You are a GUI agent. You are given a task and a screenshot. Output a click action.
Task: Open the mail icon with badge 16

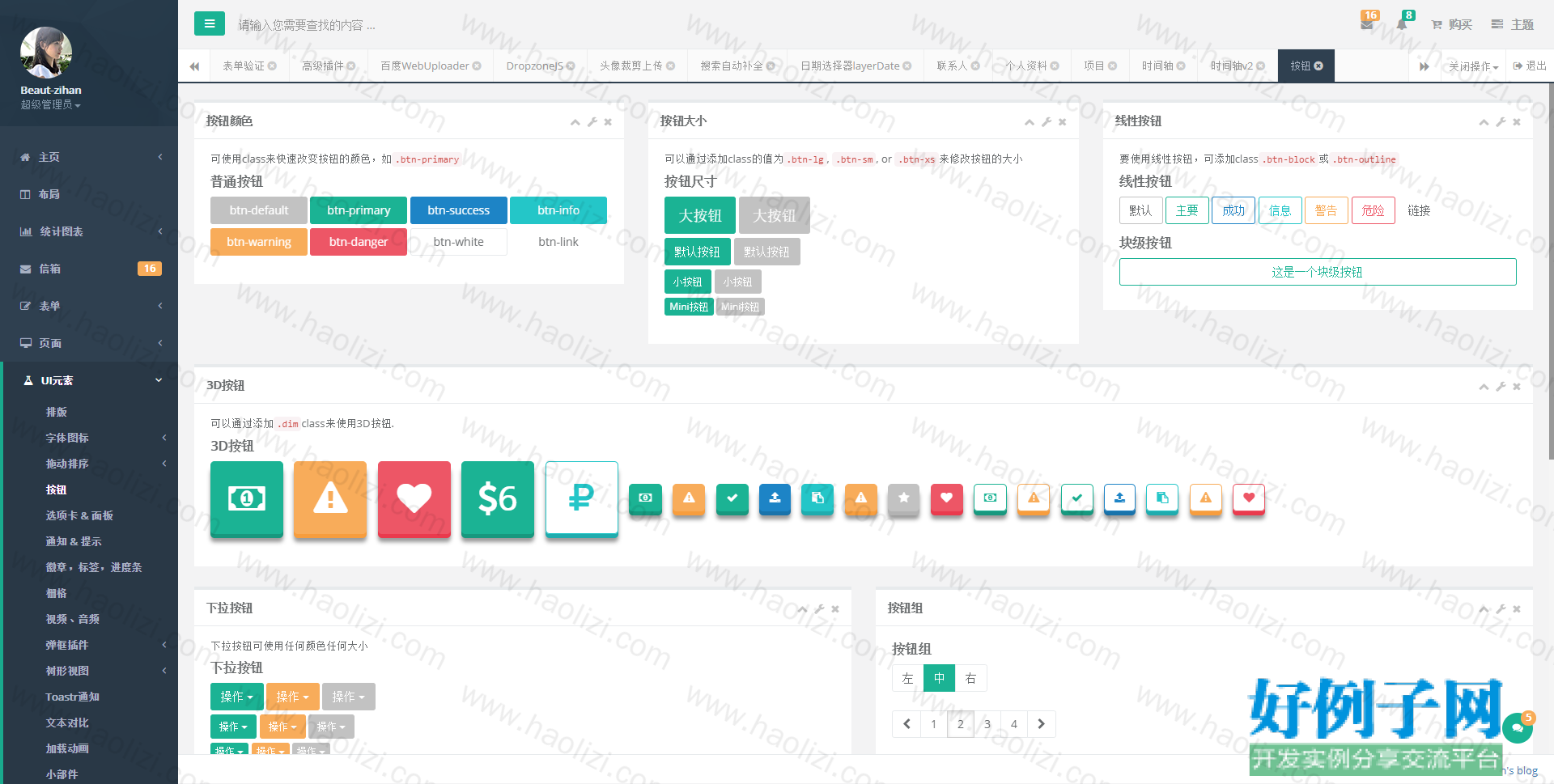coord(1367,23)
